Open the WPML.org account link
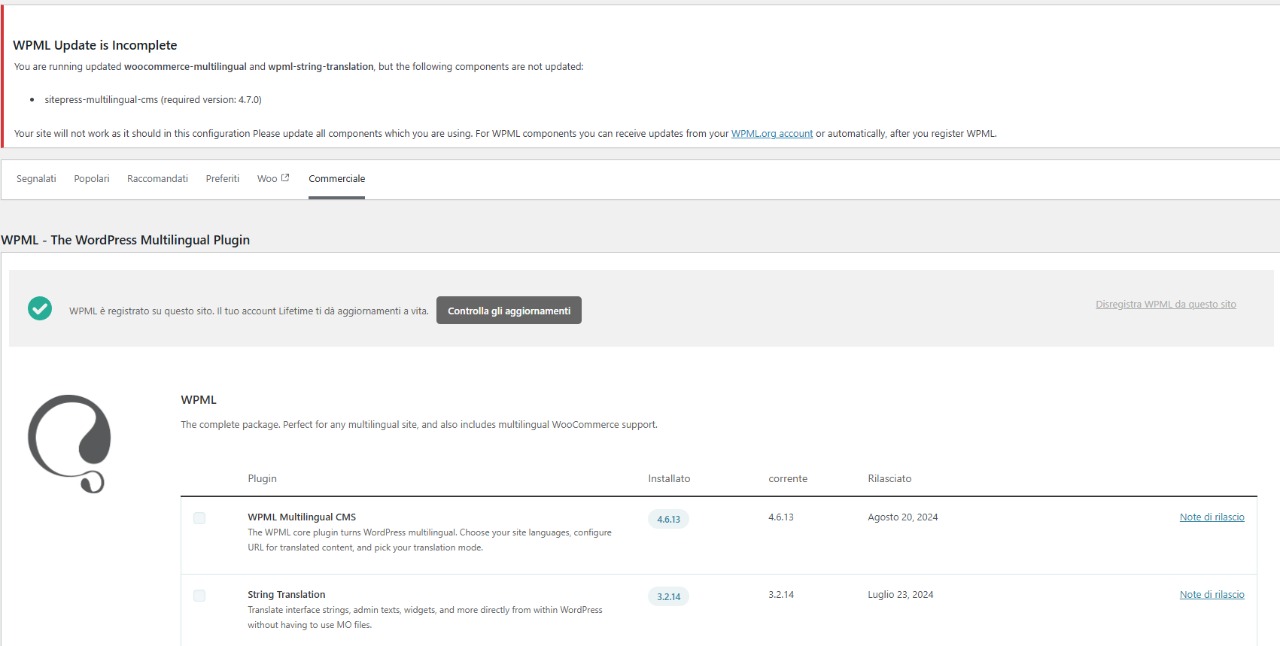Image resolution: width=1280 pixels, height=646 pixels. click(x=772, y=133)
